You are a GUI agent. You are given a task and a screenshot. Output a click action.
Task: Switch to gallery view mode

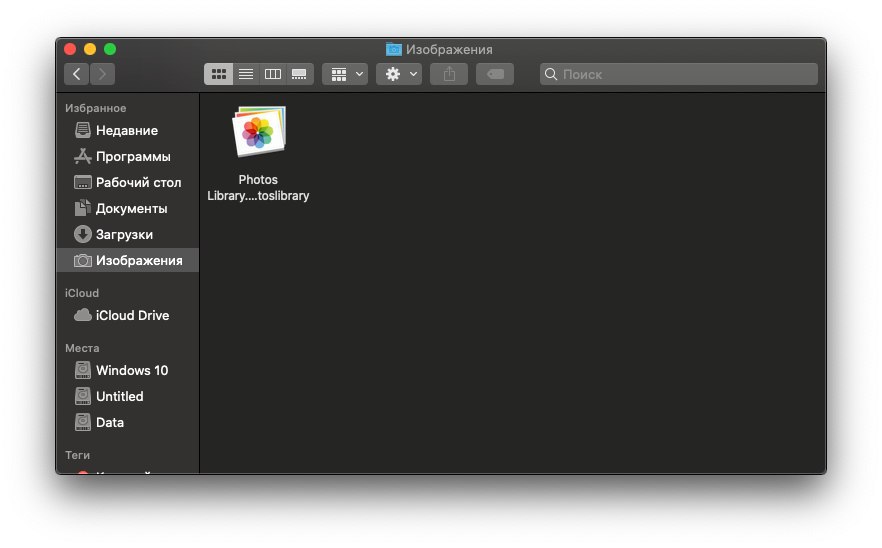pyautogui.click(x=299, y=74)
